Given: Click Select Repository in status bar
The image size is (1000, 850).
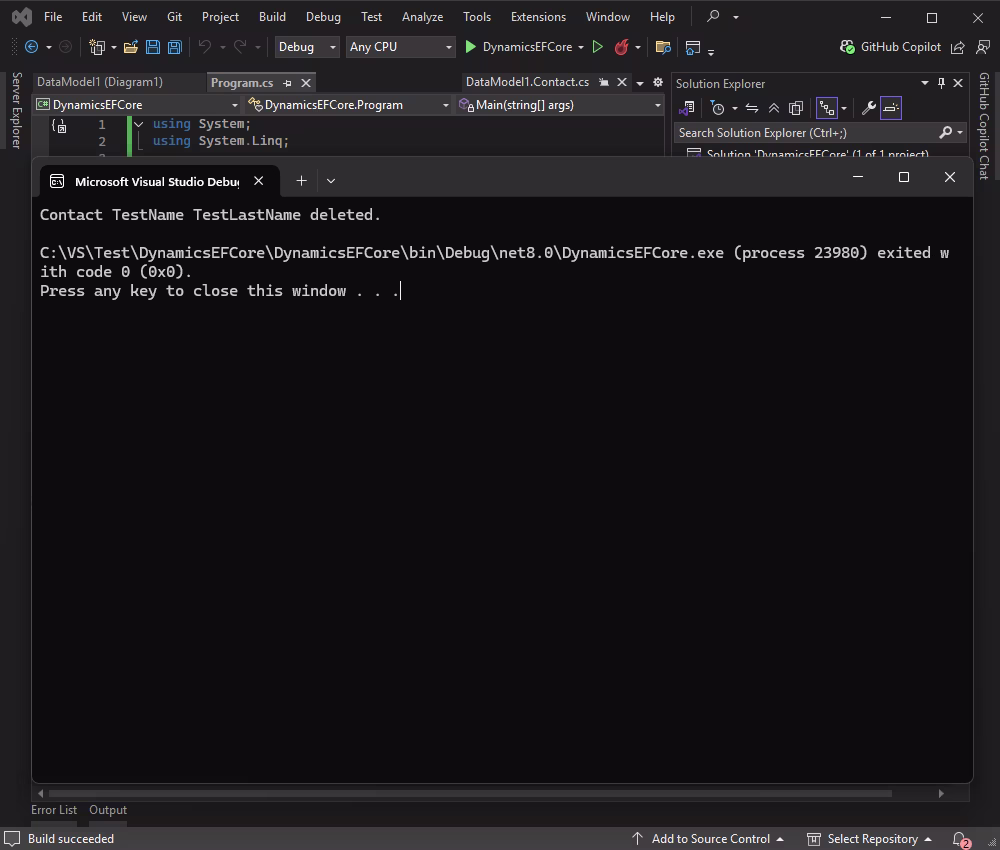Looking at the screenshot, I should click(x=869, y=839).
